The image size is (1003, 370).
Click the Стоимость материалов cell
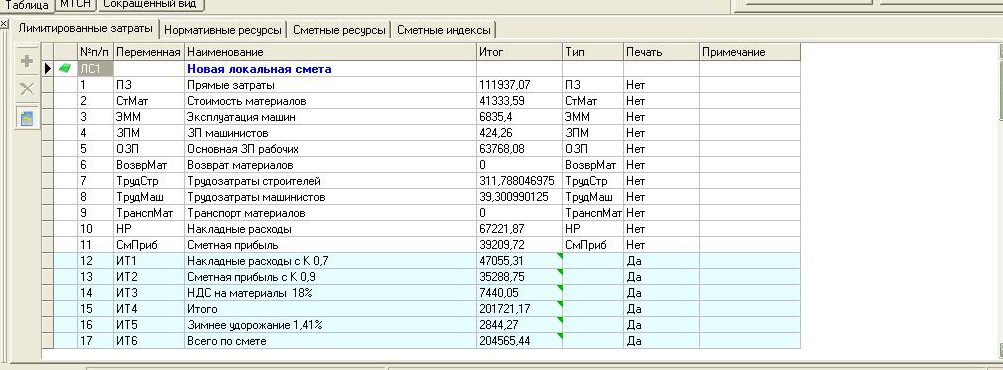[x=330, y=101]
